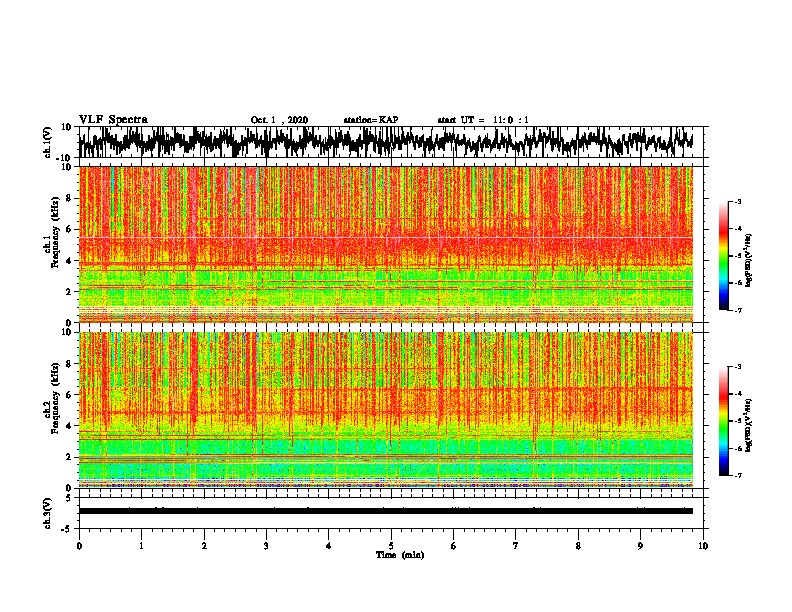Select the ch.2 "Frequency (kHz)" axis label

[x=55, y=398]
